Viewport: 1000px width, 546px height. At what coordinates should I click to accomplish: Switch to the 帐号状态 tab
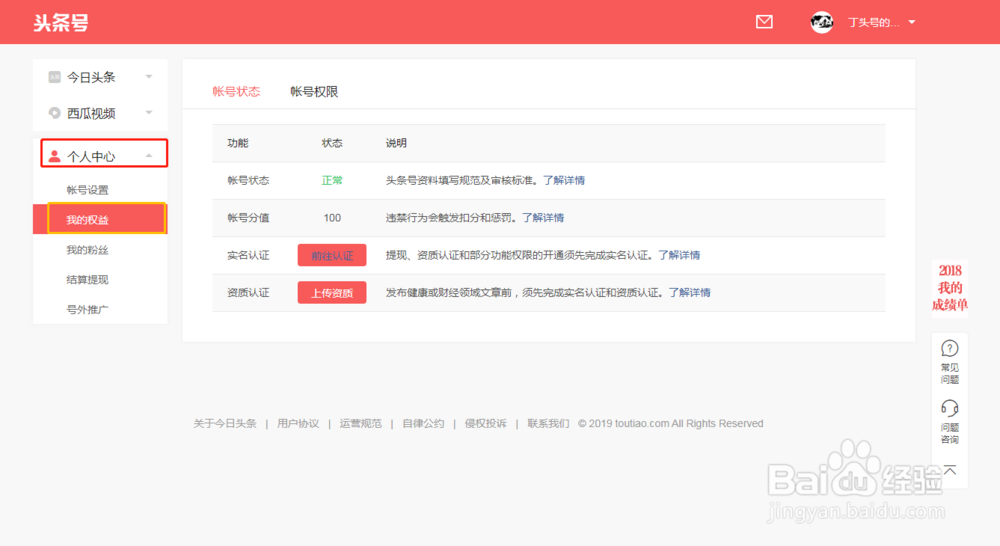236,92
